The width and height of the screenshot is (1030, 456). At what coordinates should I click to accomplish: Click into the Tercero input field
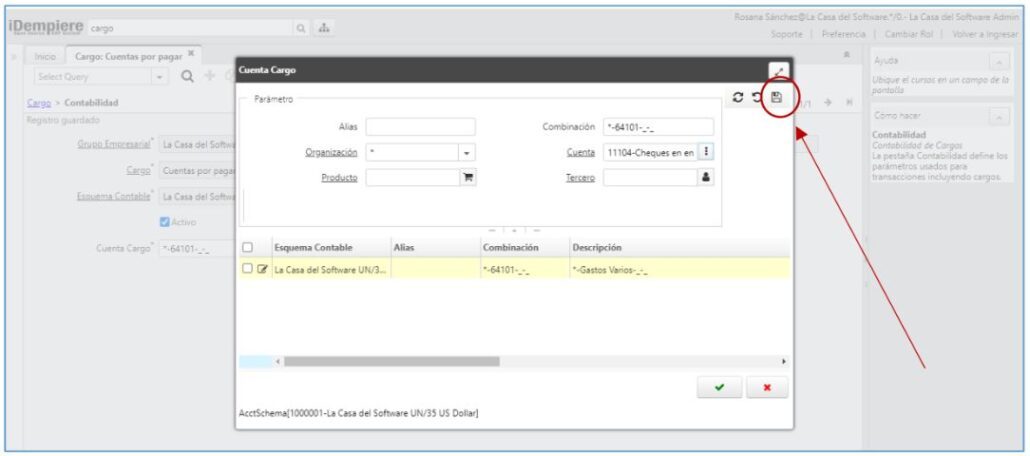point(650,177)
